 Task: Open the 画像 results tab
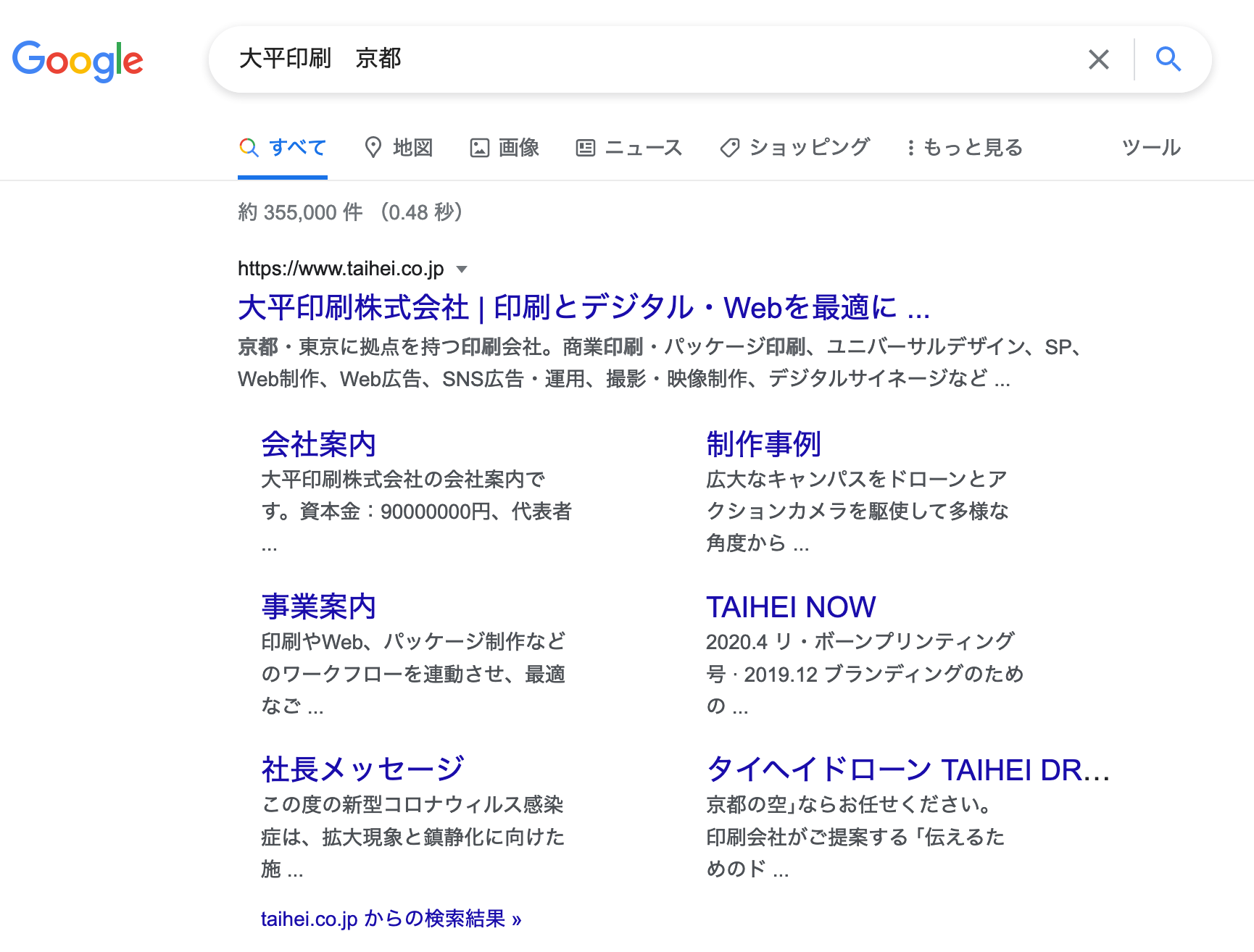[504, 148]
